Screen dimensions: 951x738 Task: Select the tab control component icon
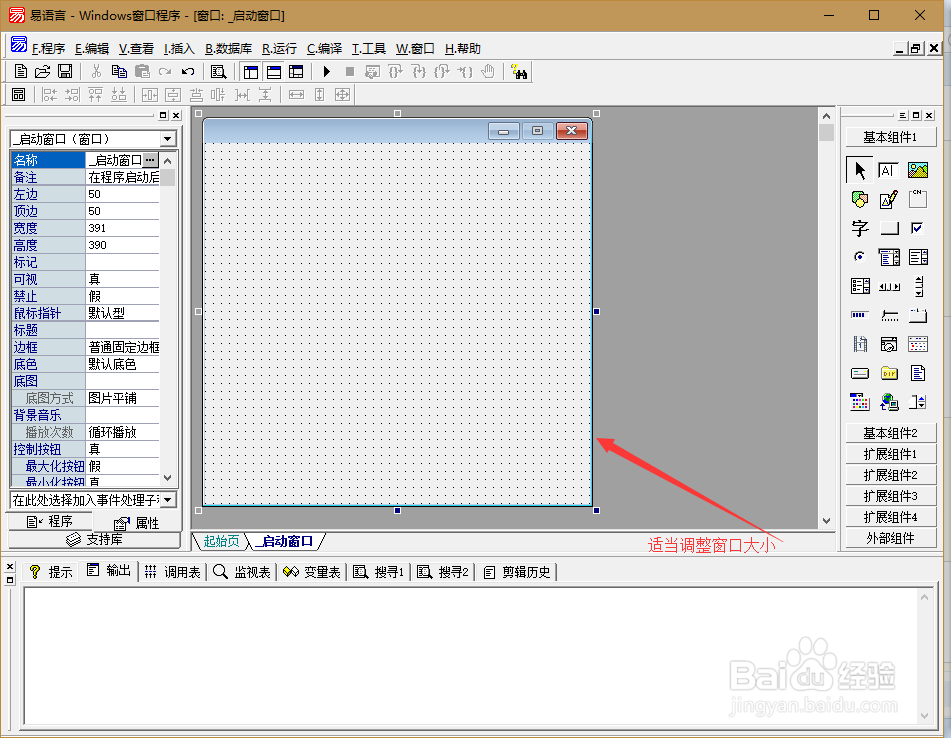pos(918,315)
